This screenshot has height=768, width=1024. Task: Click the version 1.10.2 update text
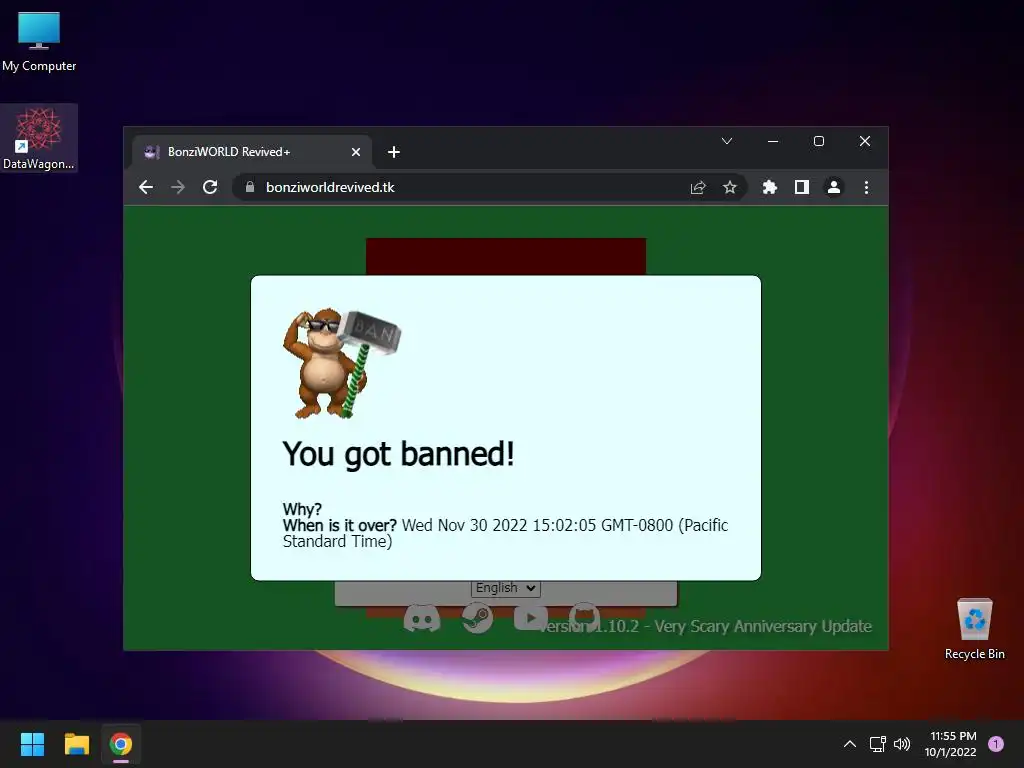[x=705, y=626]
